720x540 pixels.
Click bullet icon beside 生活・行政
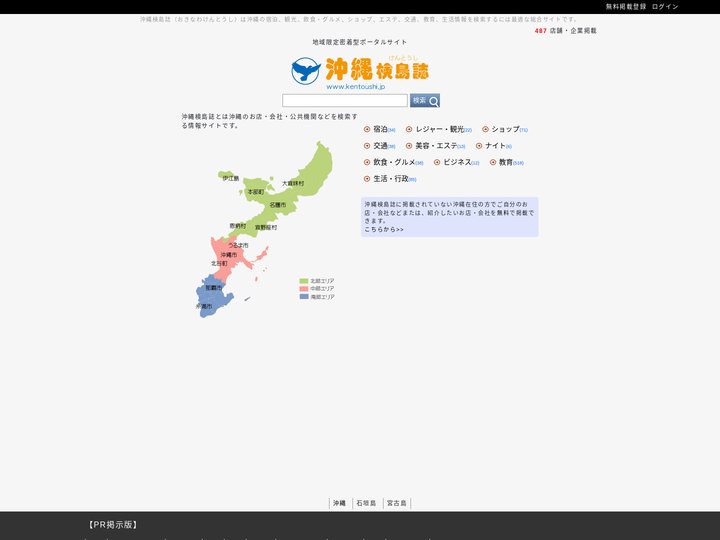[x=367, y=179]
